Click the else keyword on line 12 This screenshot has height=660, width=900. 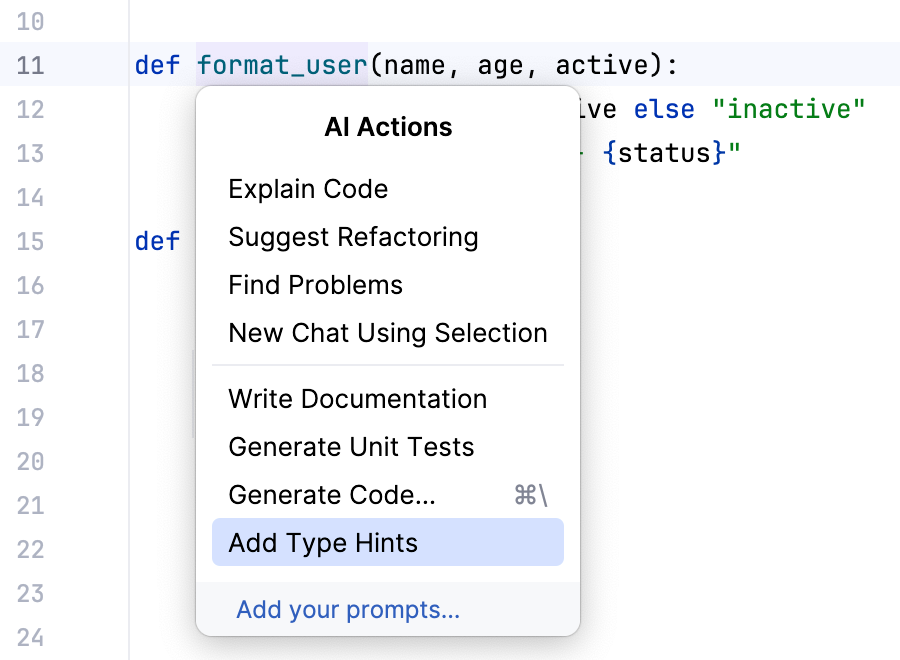click(x=663, y=109)
